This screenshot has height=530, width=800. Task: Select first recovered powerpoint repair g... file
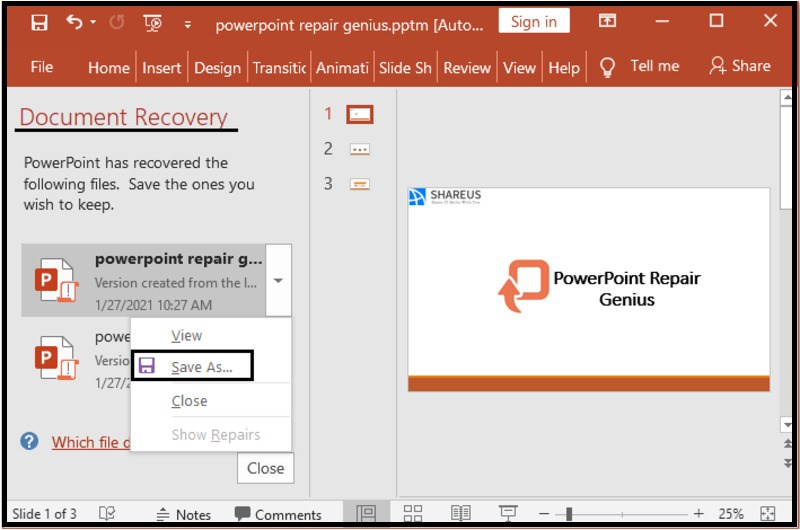pos(143,281)
